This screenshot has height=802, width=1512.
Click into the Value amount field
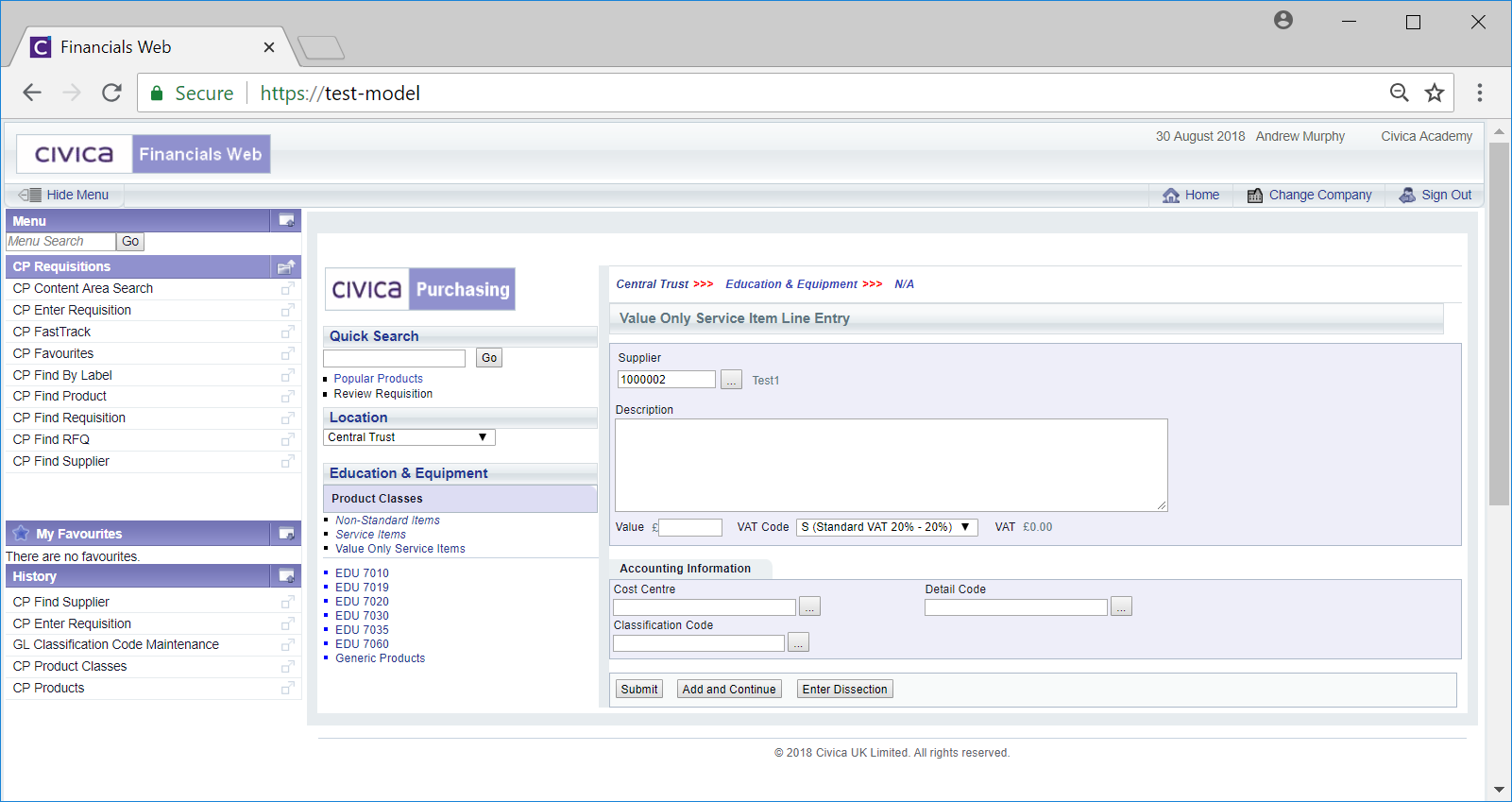point(690,527)
